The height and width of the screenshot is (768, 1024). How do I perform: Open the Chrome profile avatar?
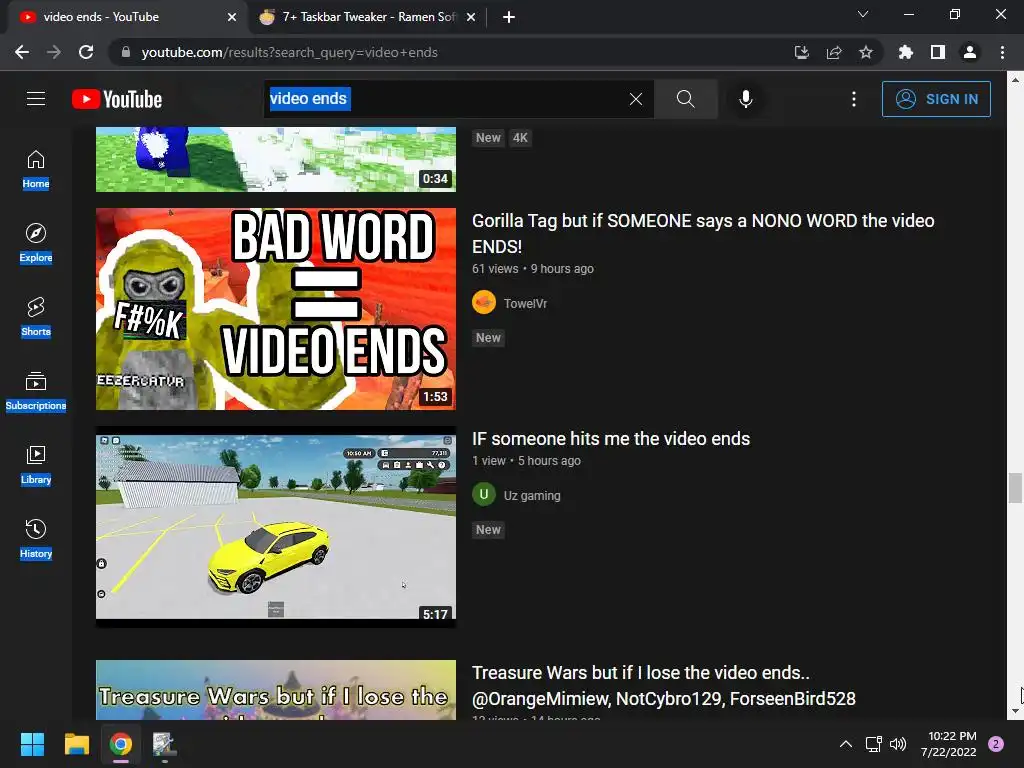[970, 52]
